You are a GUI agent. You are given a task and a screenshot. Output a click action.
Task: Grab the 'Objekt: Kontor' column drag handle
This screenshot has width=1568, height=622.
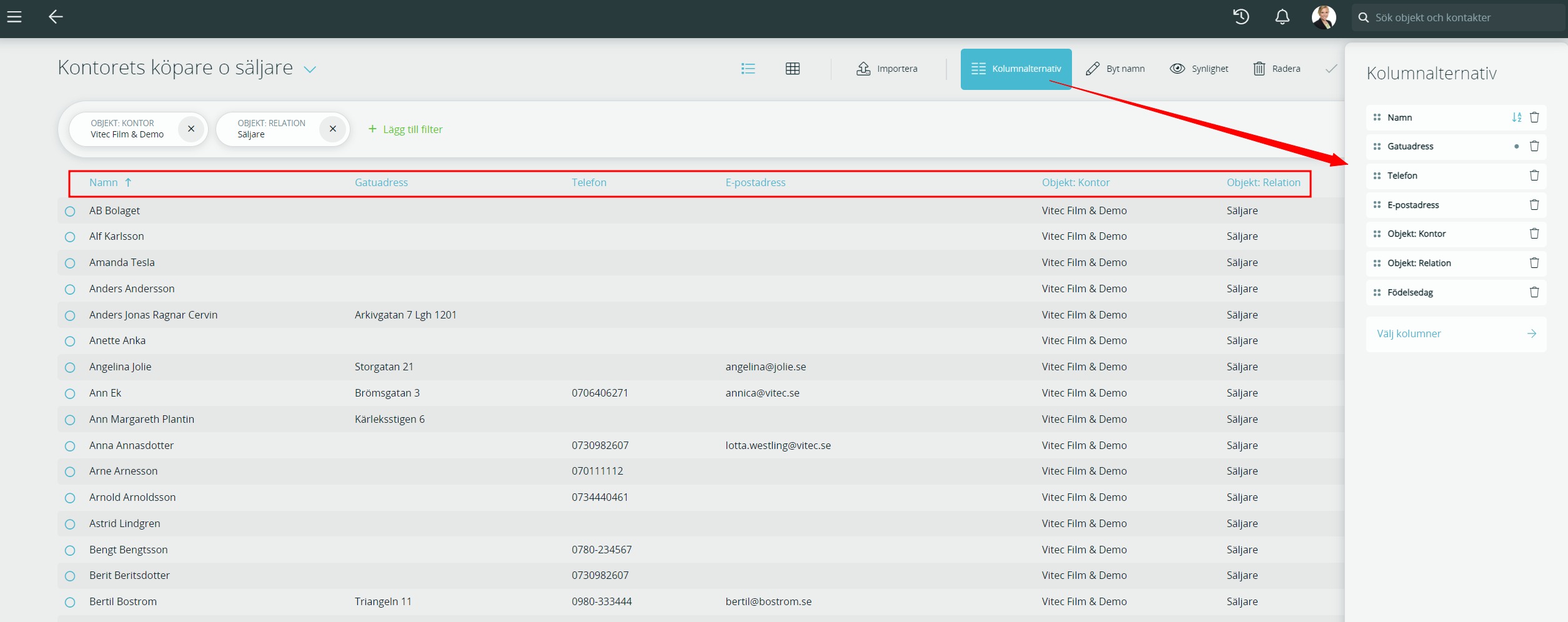(x=1377, y=234)
